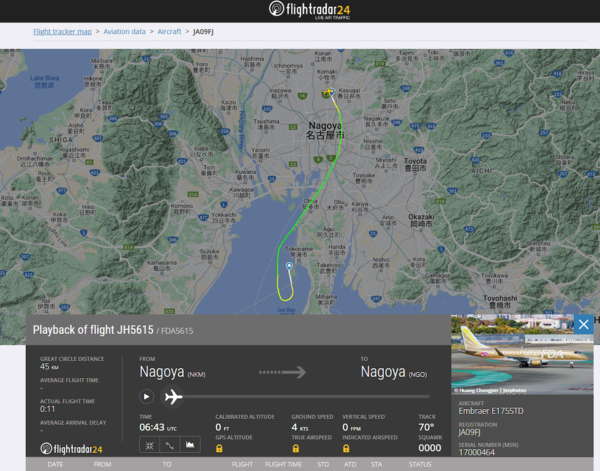Click the Toyohashi city label on map
Image resolution: width=600 pixels, height=471 pixels.
click(500, 302)
